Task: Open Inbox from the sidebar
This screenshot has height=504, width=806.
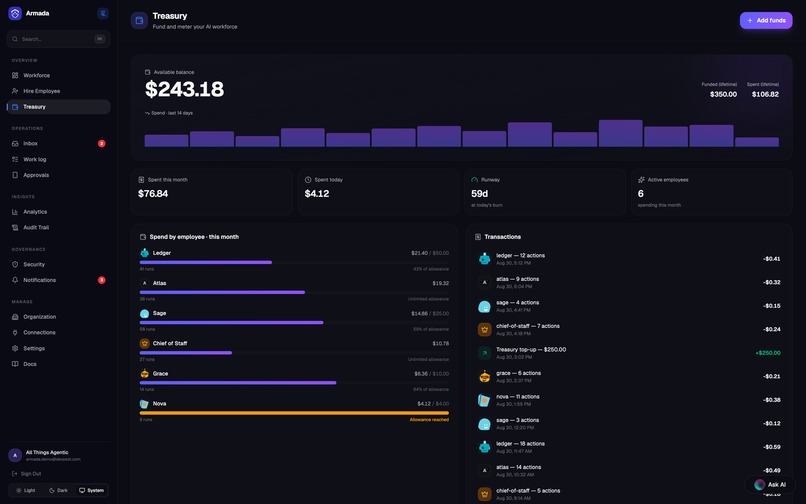Action: click(x=59, y=143)
